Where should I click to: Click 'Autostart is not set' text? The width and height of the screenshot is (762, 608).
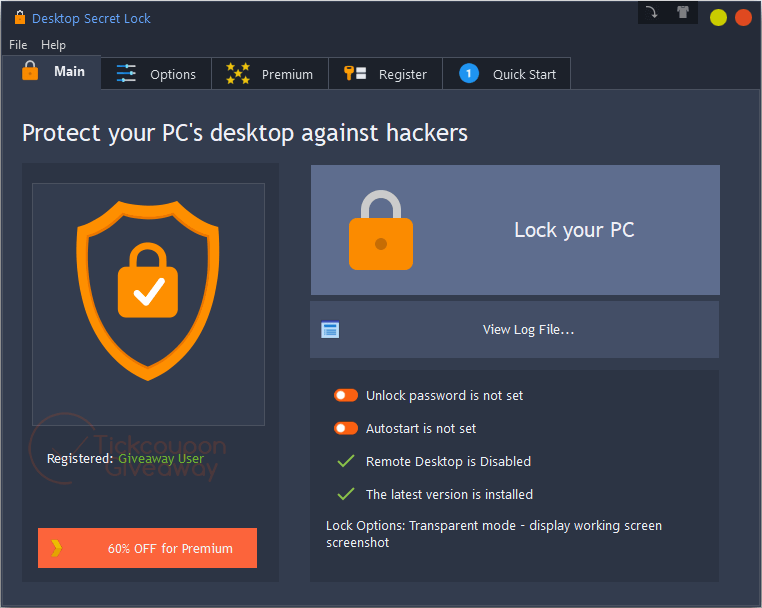(x=421, y=429)
